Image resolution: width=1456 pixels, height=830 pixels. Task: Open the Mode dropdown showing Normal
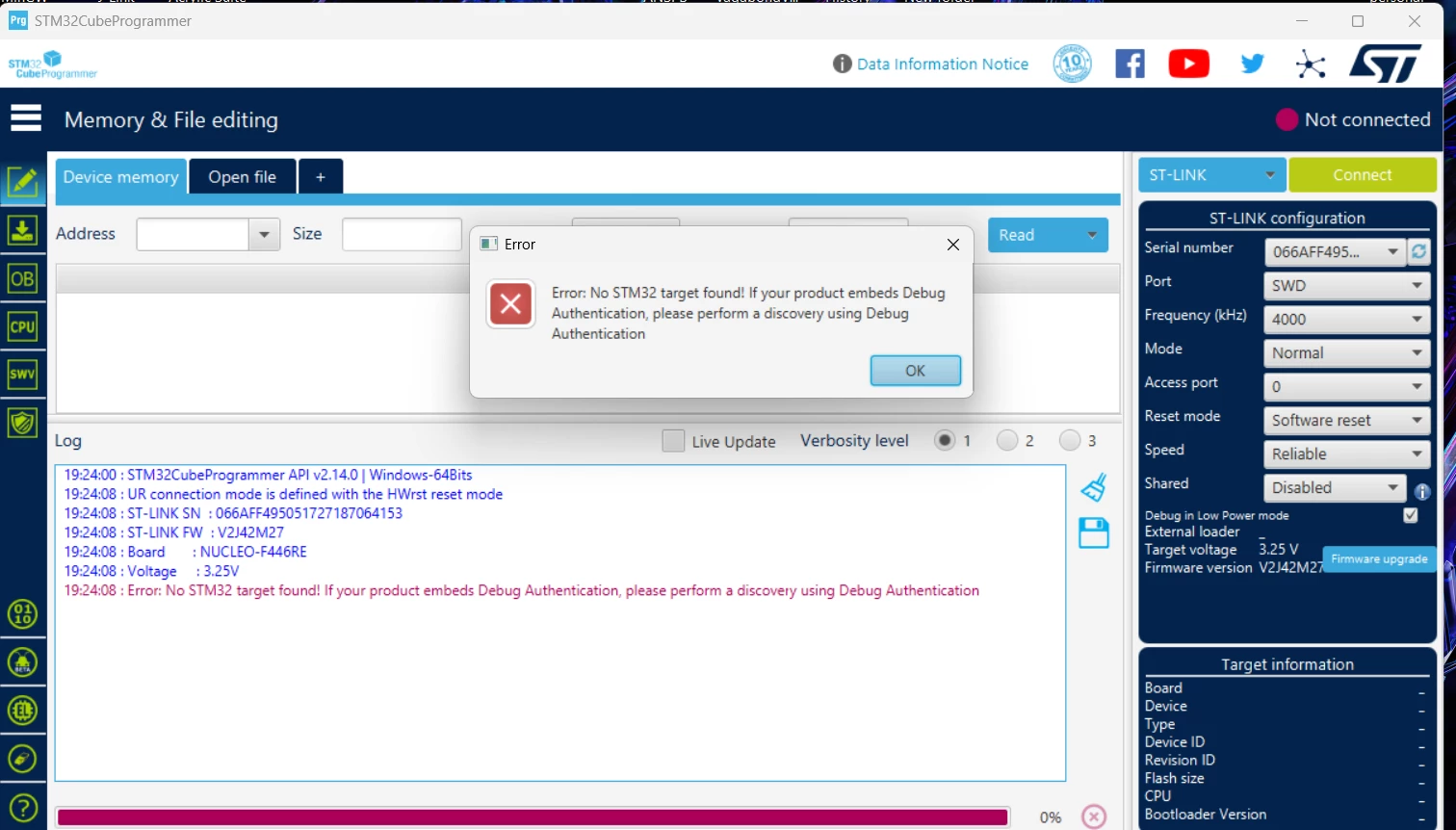(1346, 353)
